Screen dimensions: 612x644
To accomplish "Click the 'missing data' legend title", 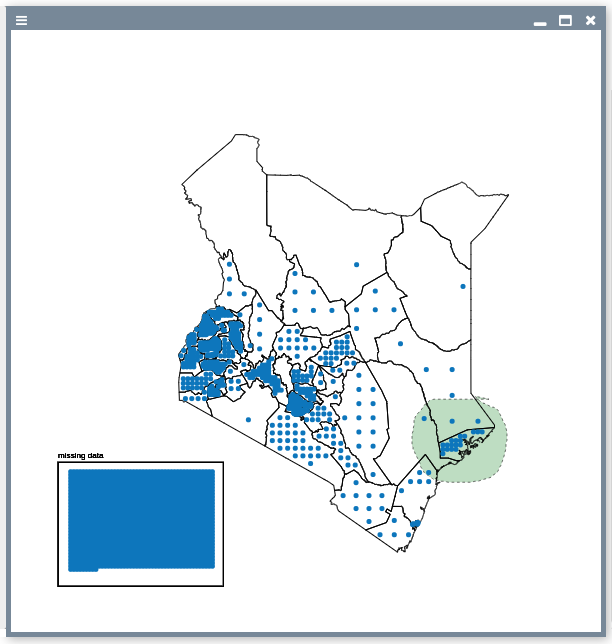I will click(81, 456).
